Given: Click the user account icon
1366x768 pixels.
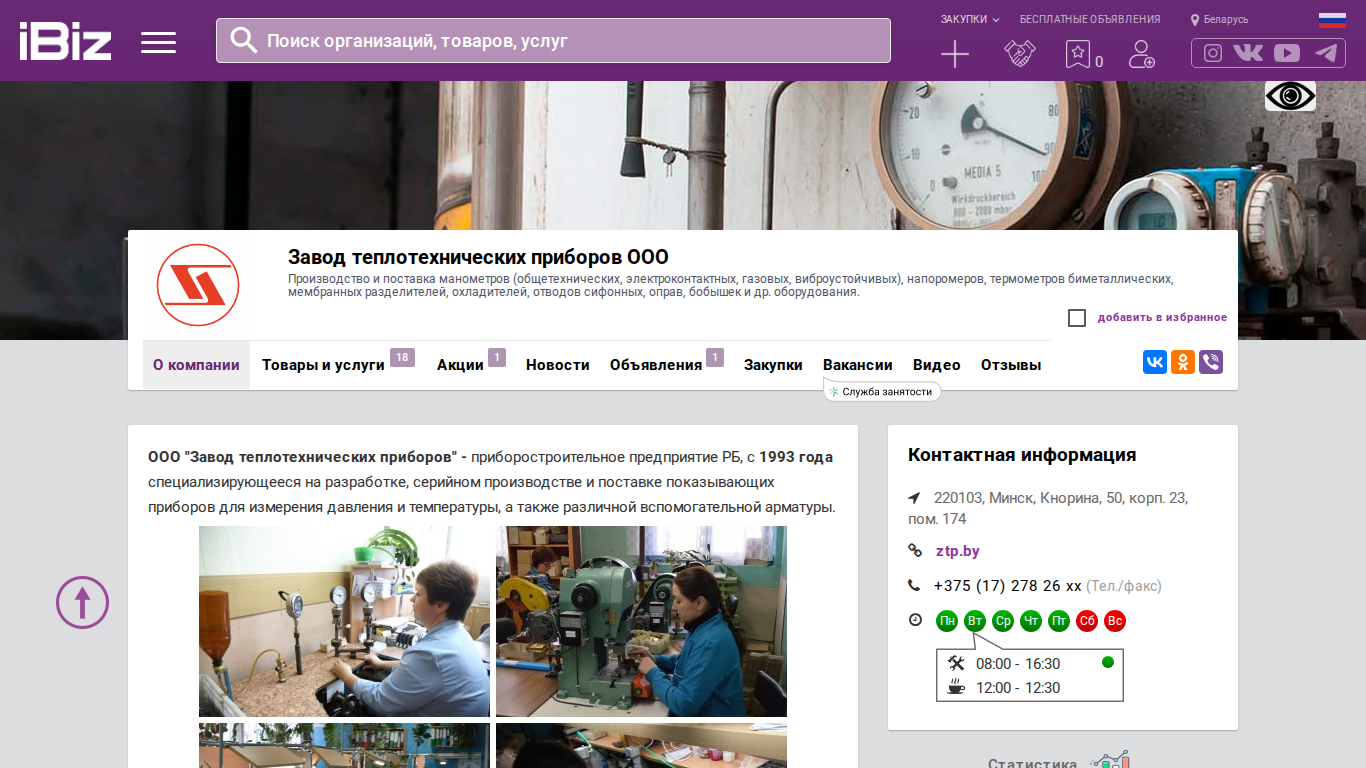Looking at the screenshot, I should (1141, 54).
